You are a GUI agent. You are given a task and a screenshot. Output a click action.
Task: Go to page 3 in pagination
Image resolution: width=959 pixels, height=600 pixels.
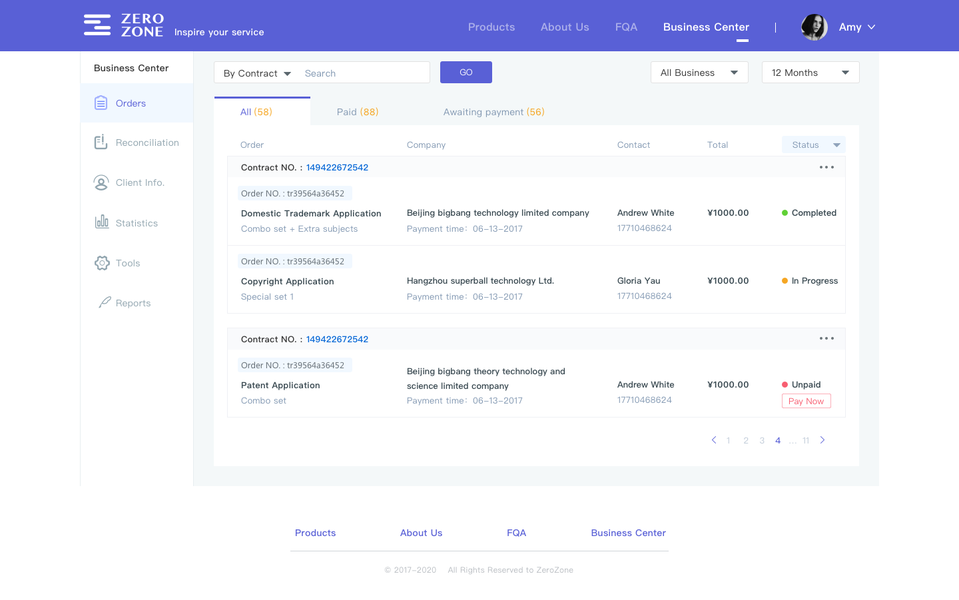coord(761,440)
